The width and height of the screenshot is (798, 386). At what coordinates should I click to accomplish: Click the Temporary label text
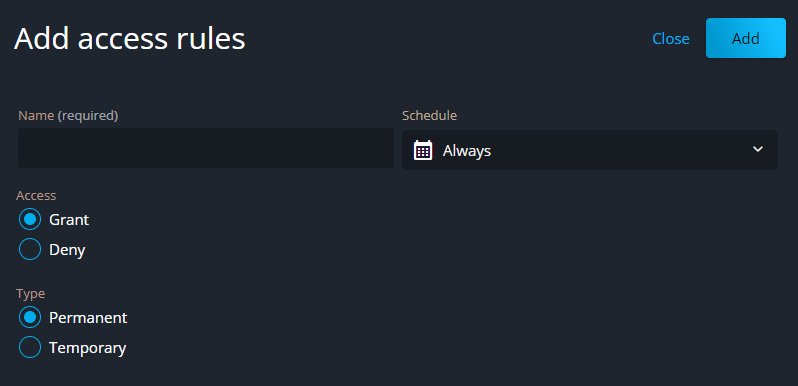pos(88,348)
